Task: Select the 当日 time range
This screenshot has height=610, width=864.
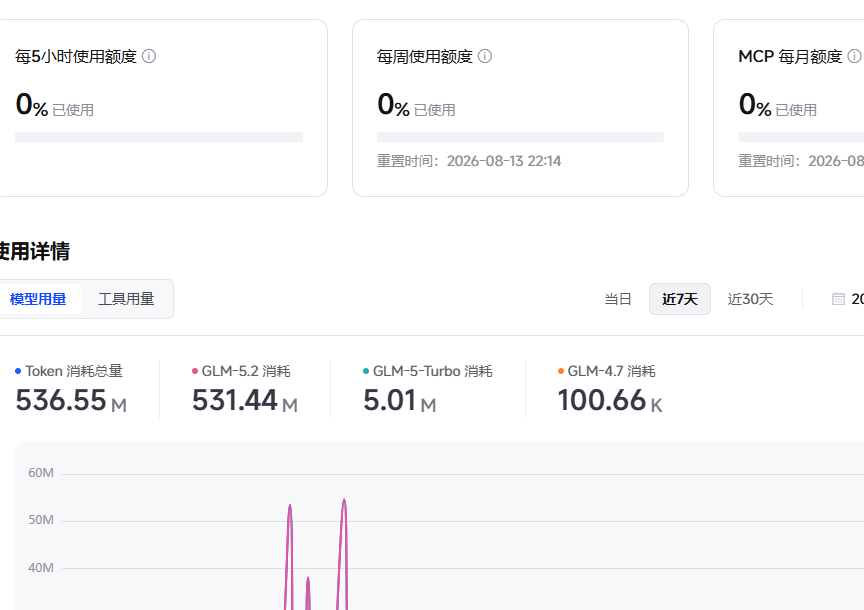Action: tap(618, 299)
